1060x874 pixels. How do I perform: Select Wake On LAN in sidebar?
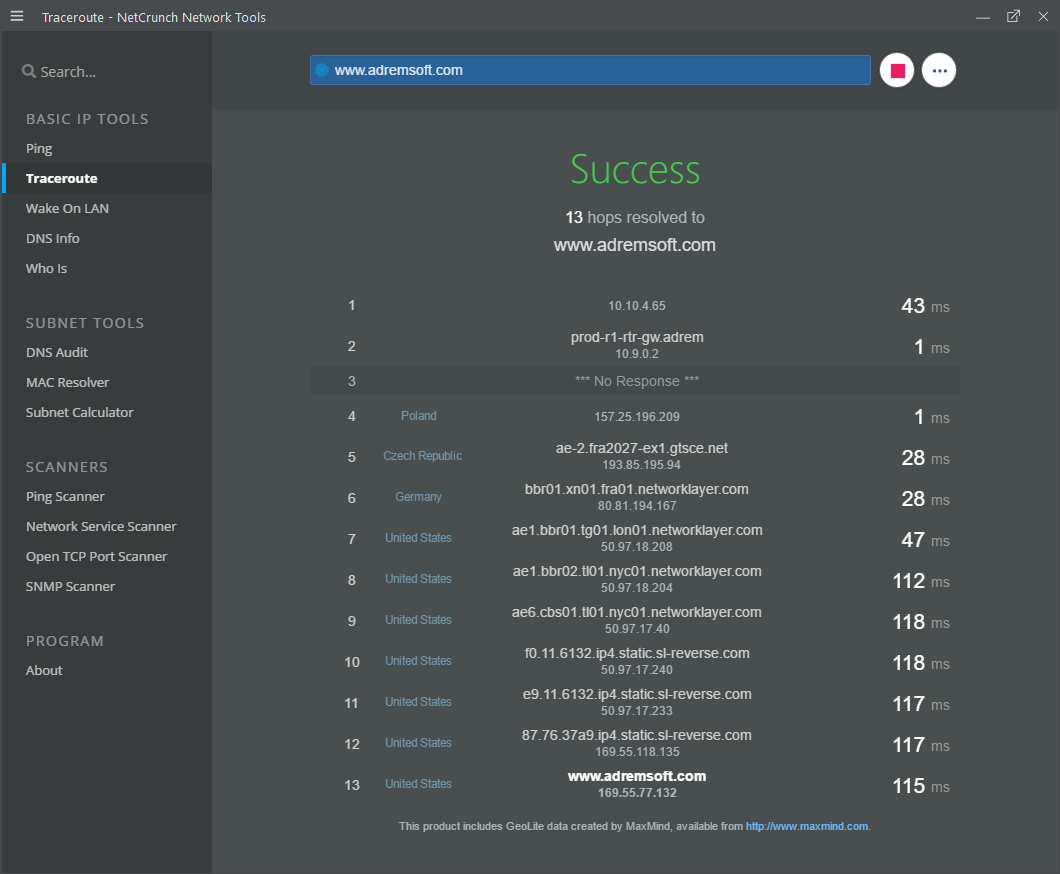pos(67,208)
